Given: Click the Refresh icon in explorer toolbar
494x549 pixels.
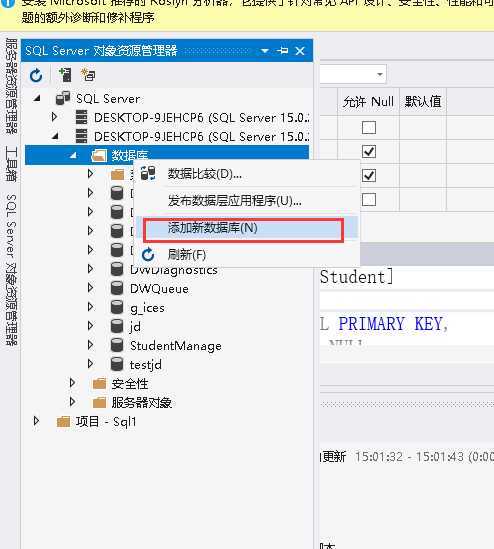Looking at the screenshot, I should click(36, 75).
